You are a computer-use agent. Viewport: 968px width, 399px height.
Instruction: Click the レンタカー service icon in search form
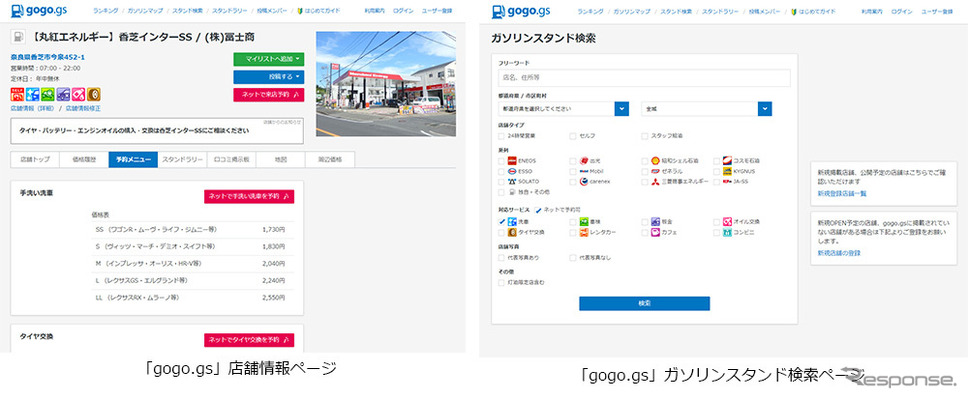[x=584, y=232]
